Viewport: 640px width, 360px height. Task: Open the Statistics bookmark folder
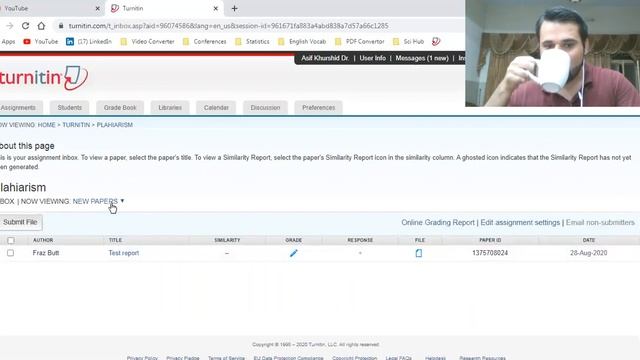tap(252, 42)
